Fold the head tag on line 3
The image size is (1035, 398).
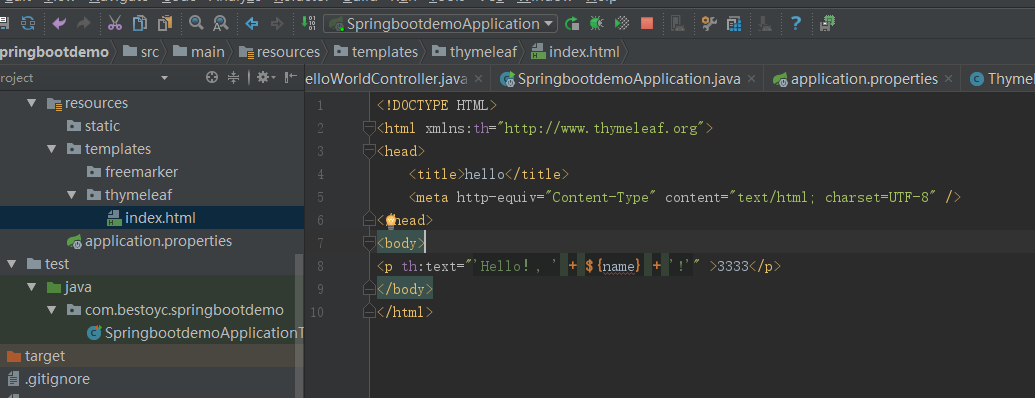tap(370, 151)
